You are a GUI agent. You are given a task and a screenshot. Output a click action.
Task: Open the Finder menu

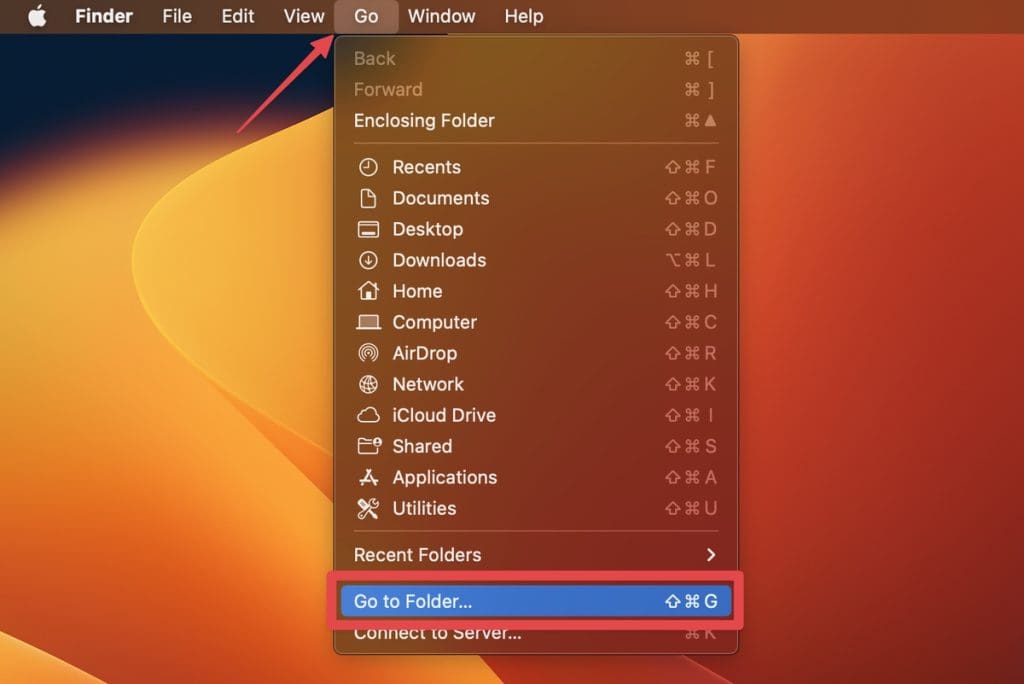coord(104,16)
